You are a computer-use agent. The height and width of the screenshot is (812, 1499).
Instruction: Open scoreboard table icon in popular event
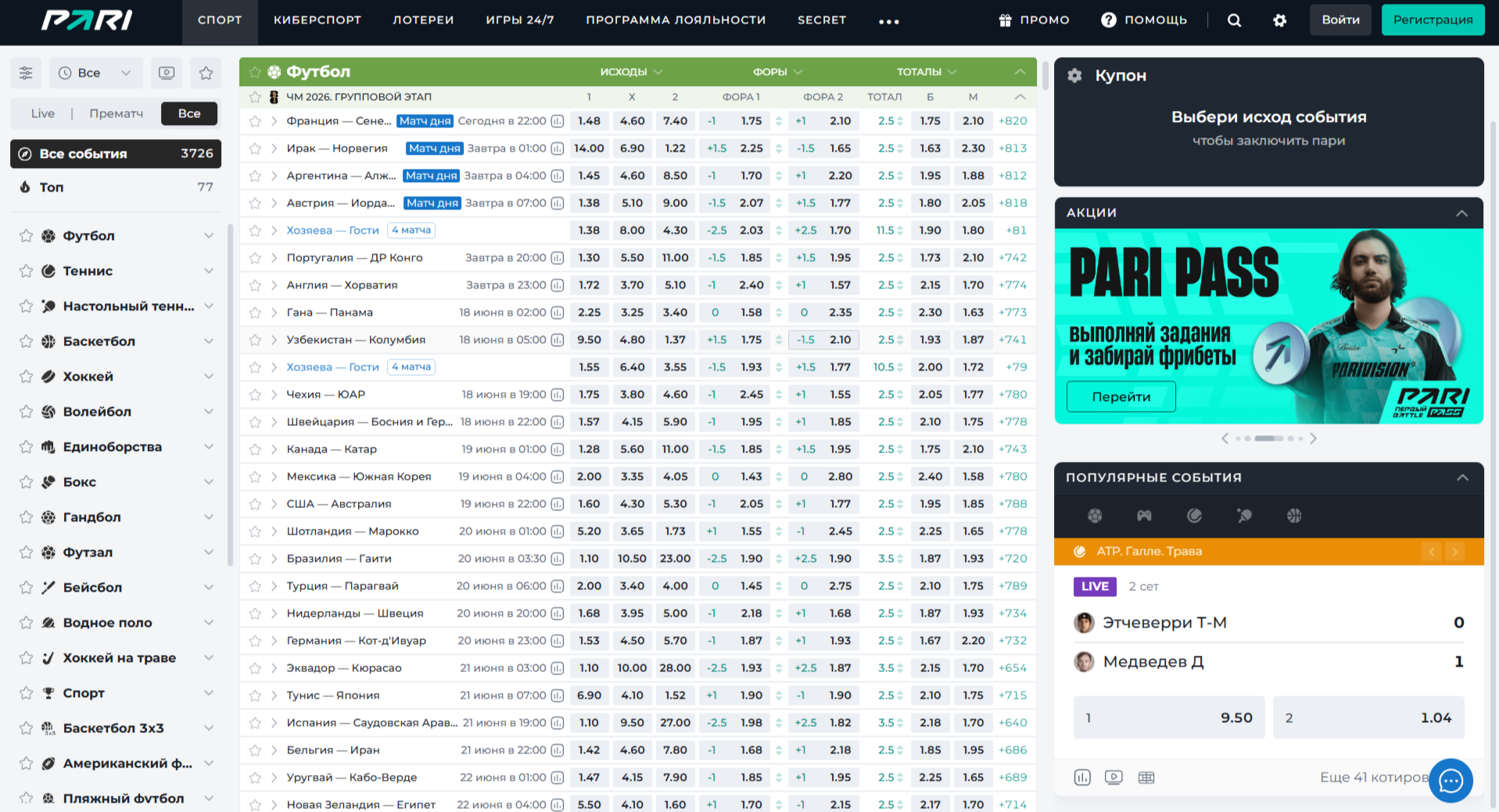click(x=1146, y=778)
